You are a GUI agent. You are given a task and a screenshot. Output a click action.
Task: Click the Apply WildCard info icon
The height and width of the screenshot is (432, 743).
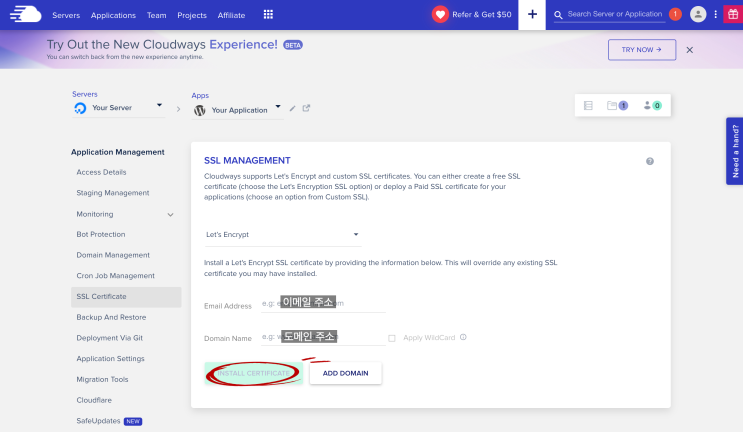click(463, 337)
